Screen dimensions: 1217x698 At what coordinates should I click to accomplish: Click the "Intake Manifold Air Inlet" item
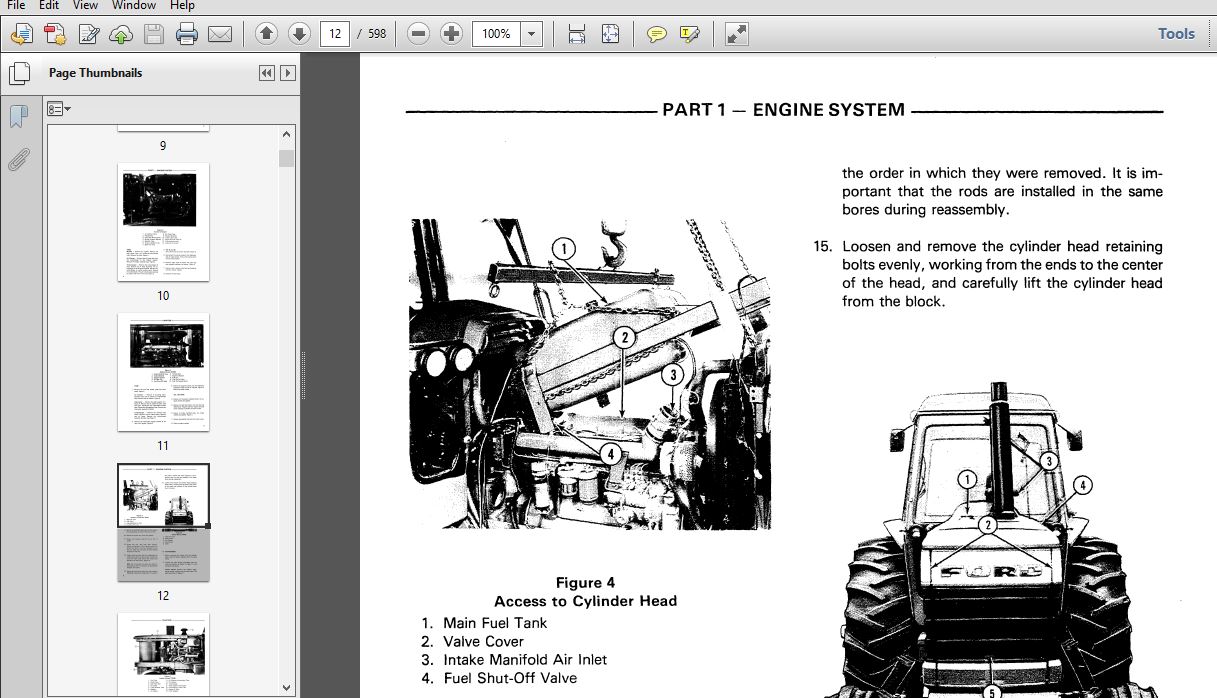coord(525,660)
